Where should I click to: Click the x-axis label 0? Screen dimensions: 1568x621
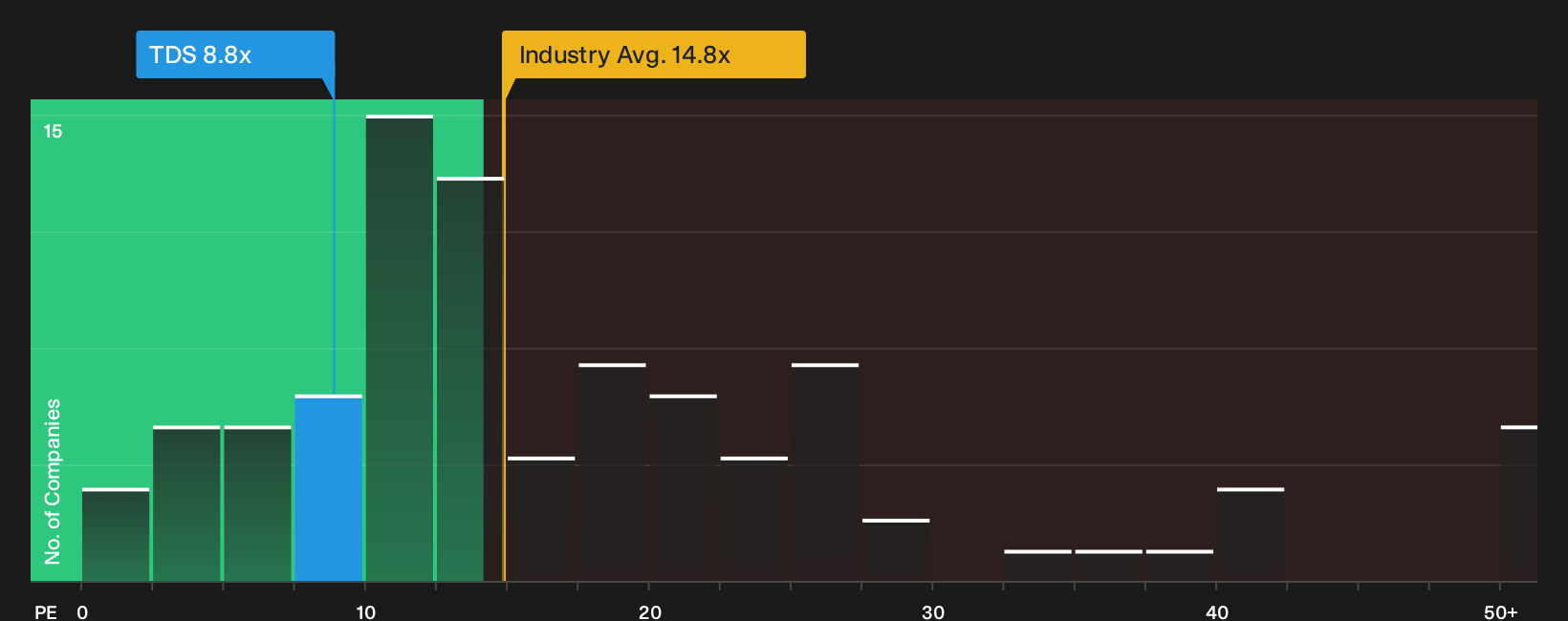82,612
